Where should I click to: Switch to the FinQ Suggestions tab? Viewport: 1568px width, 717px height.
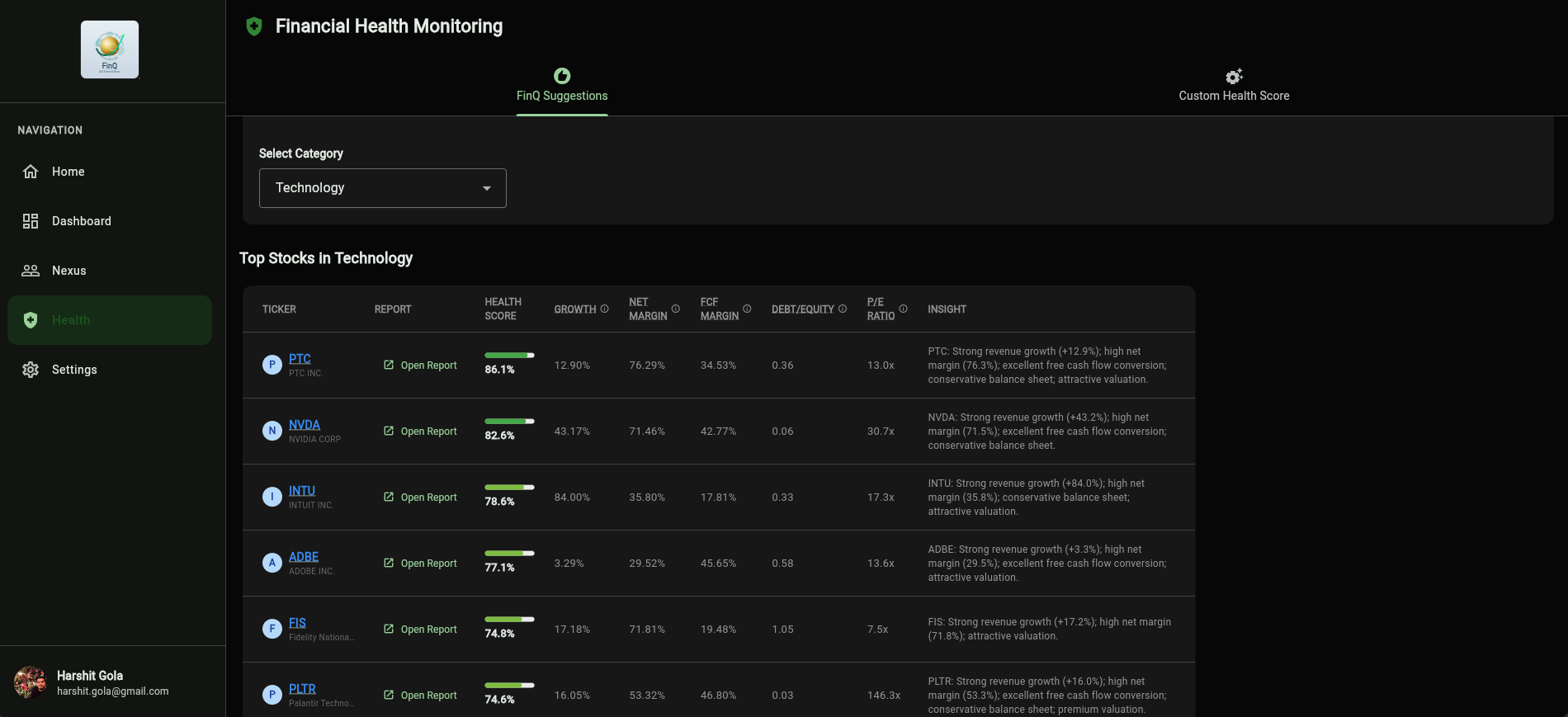tap(562, 86)
